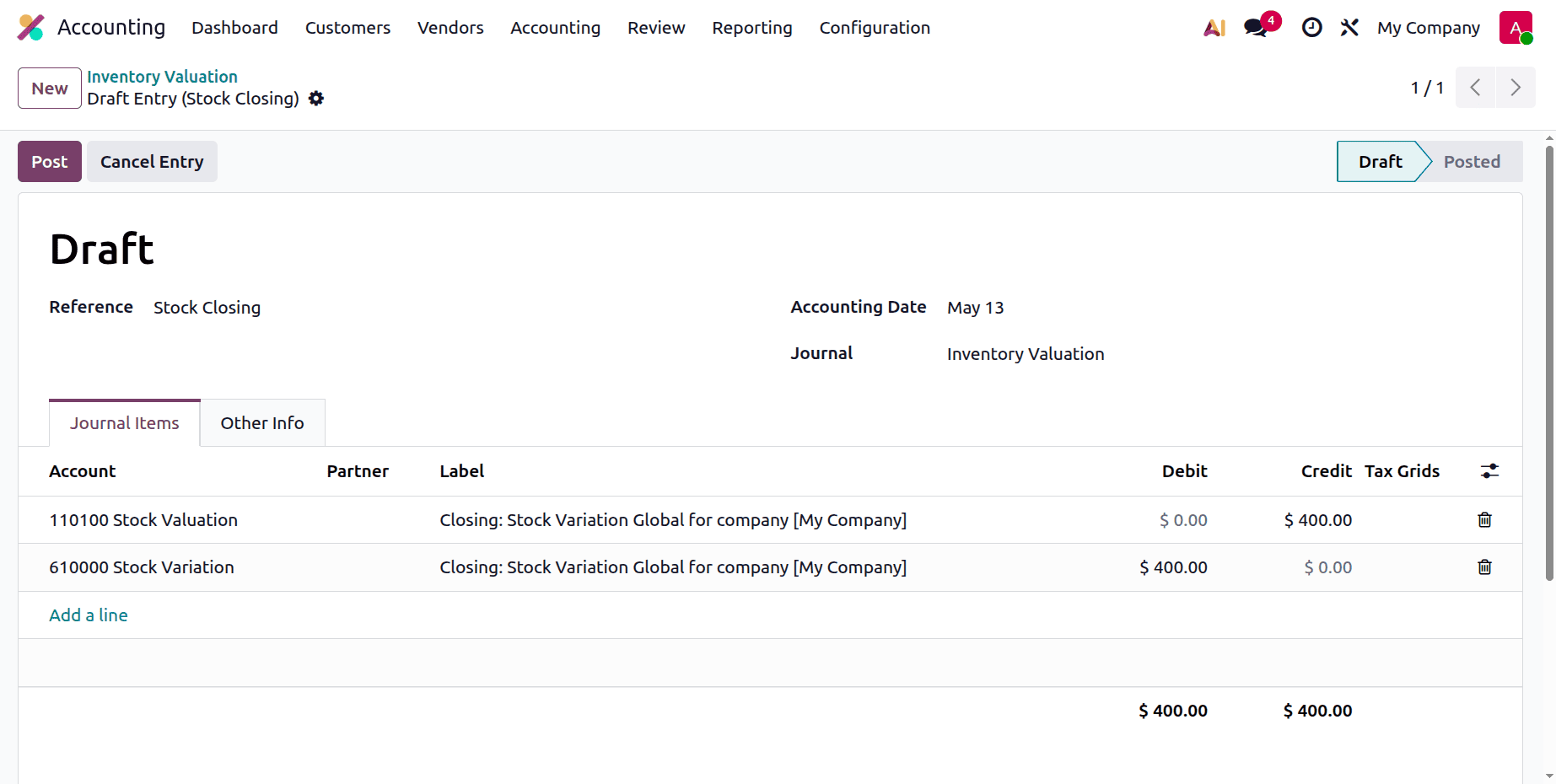
Task: Click the $ 400.00 debit on Stock Variation
Action: (1173, 567)
